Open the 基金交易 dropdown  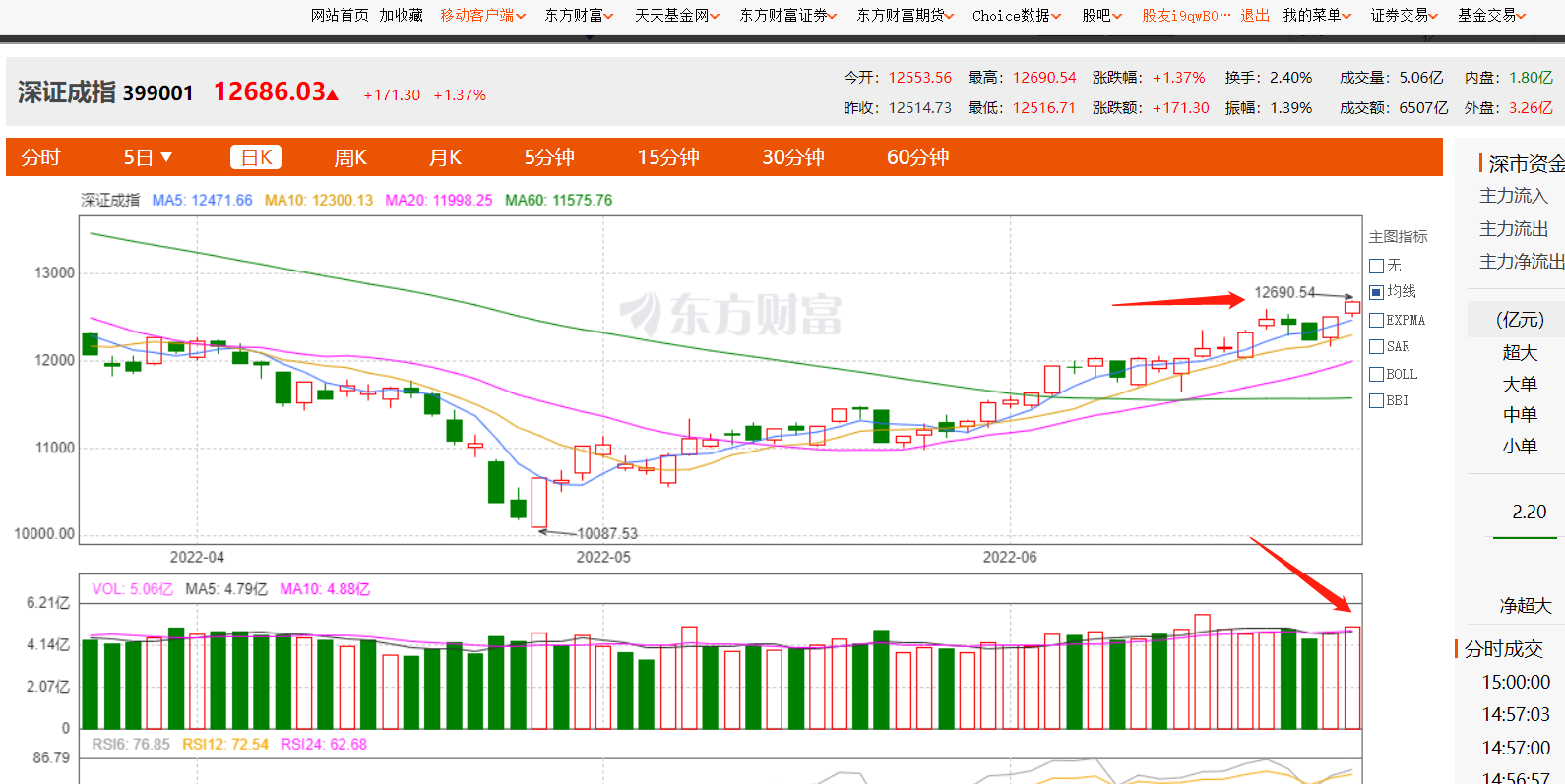[1491, 15]
